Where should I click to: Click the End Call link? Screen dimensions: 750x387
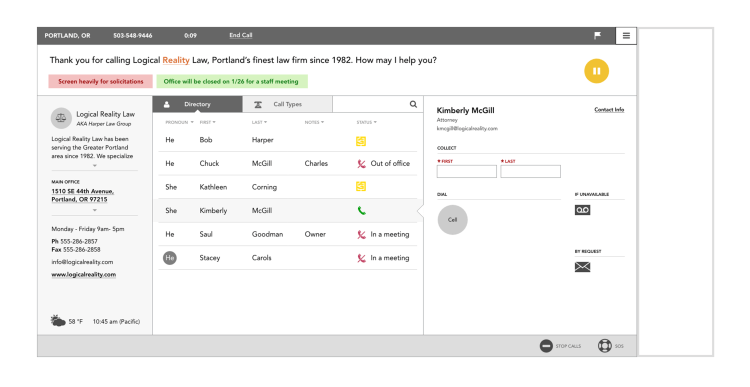pyautogui.click(x=241, y=35)
